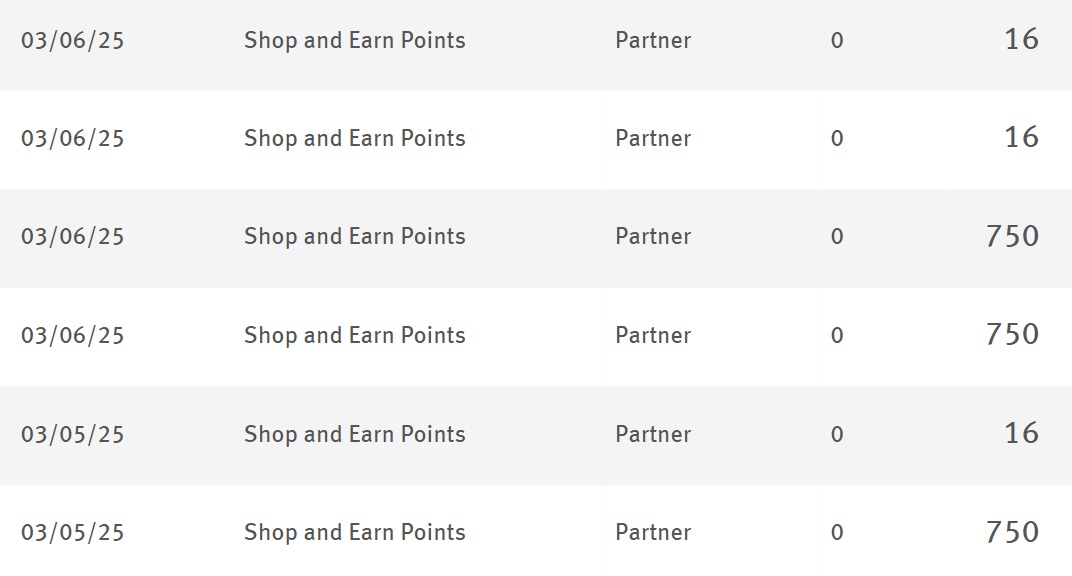Select the 750 points value in the fourth row
This screenshot has width=1072, height=576.
click(x=1012, y=334)
